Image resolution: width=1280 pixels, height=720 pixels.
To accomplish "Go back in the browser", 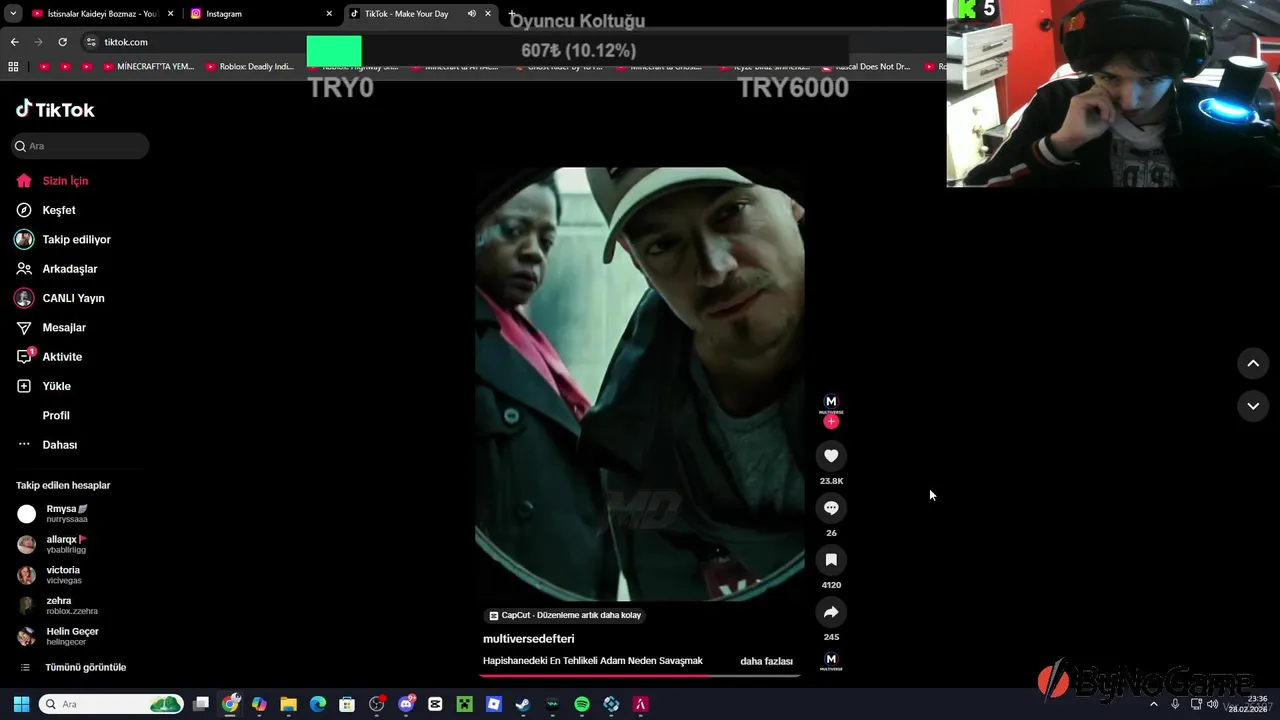I will tap(14, 42).
